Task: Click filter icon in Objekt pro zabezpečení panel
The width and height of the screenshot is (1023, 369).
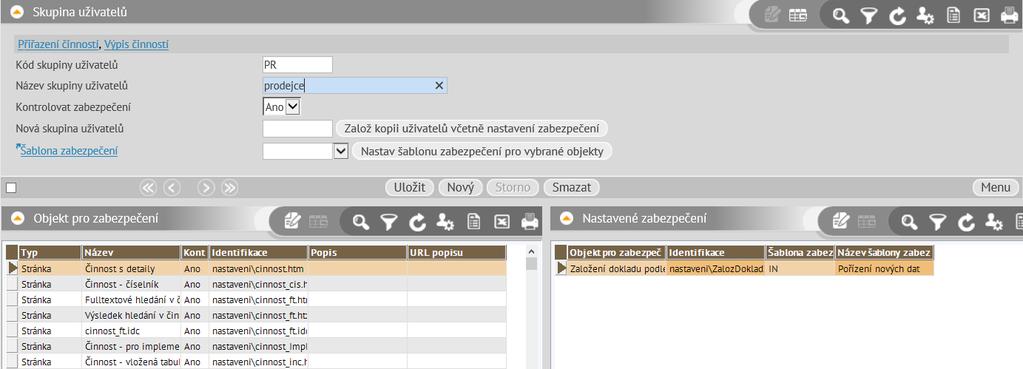Action: (x=389, y=222)
